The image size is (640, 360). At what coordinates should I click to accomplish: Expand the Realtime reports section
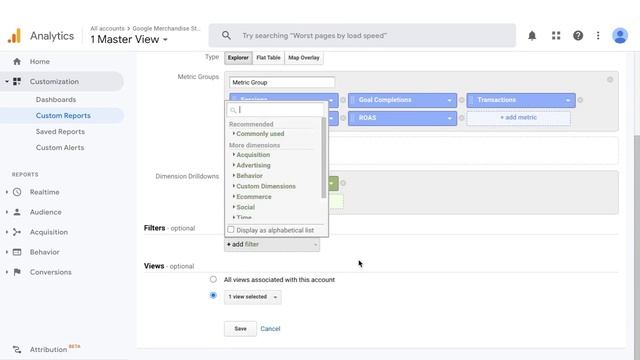pyautogui.click(x=7, y=192)
